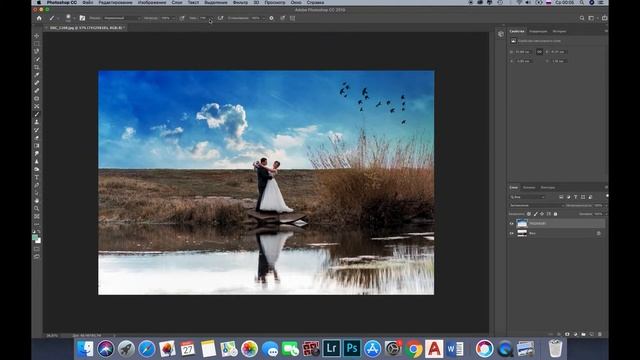The image size is (640, 360).
Task: Select the Move tool
Action: (37, 36)
